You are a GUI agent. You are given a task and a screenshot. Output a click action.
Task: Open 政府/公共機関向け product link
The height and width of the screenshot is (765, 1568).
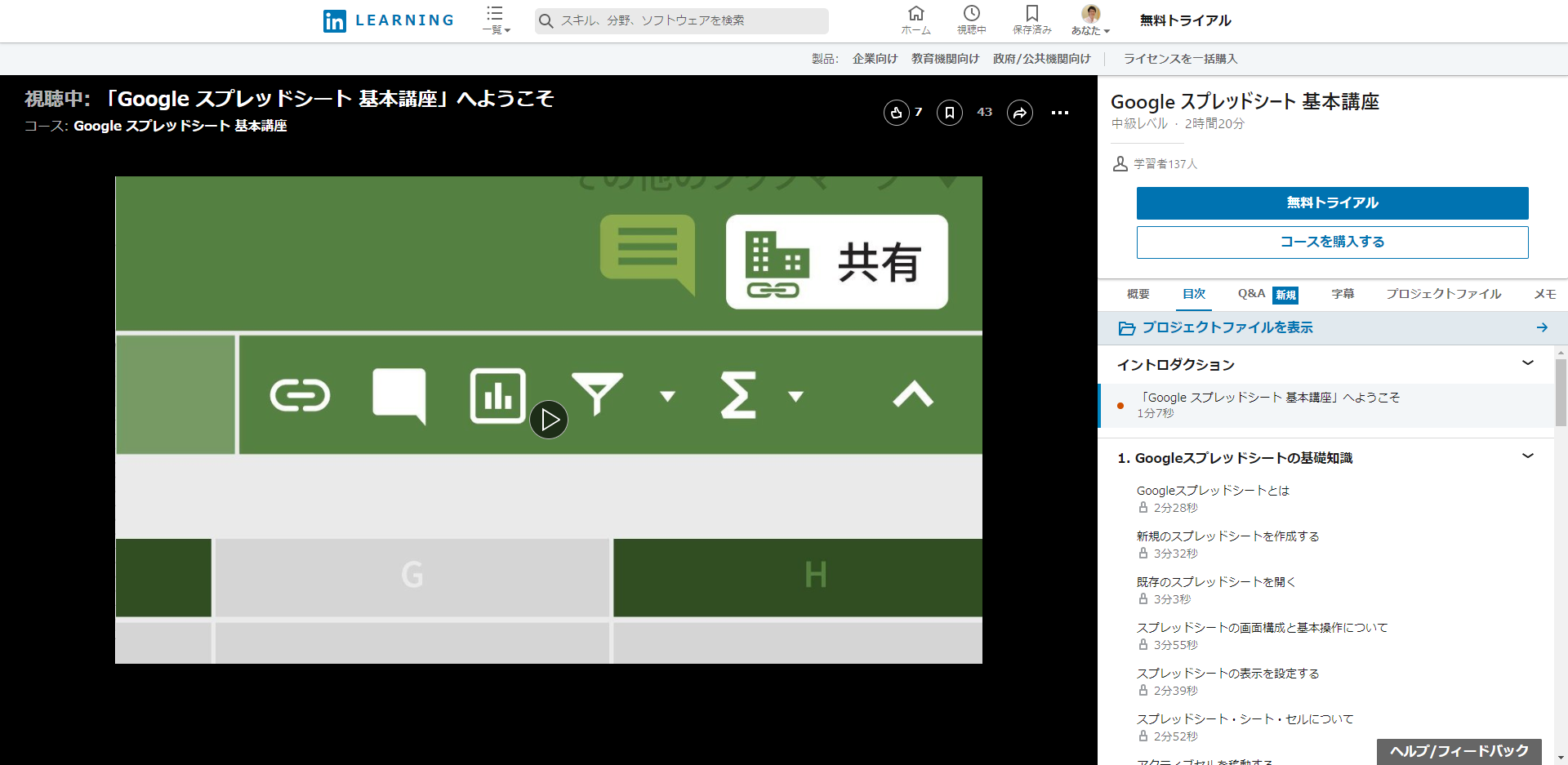[1041, 59]
